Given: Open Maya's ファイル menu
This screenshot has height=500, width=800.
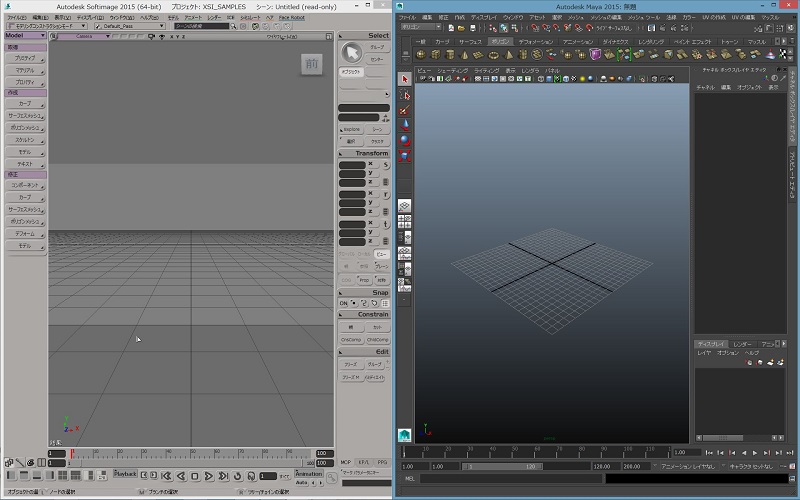Looking at the screenshot, I should pyautogui.click(x=407, y=17).
